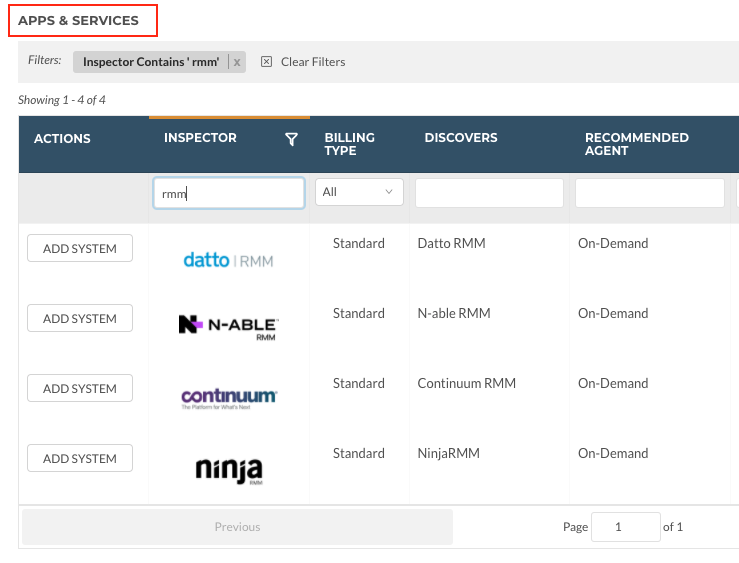Click the Inspector column filter funnel icon
The height and width of the screenshot is (563, 739).
click(x=291, y=139)
